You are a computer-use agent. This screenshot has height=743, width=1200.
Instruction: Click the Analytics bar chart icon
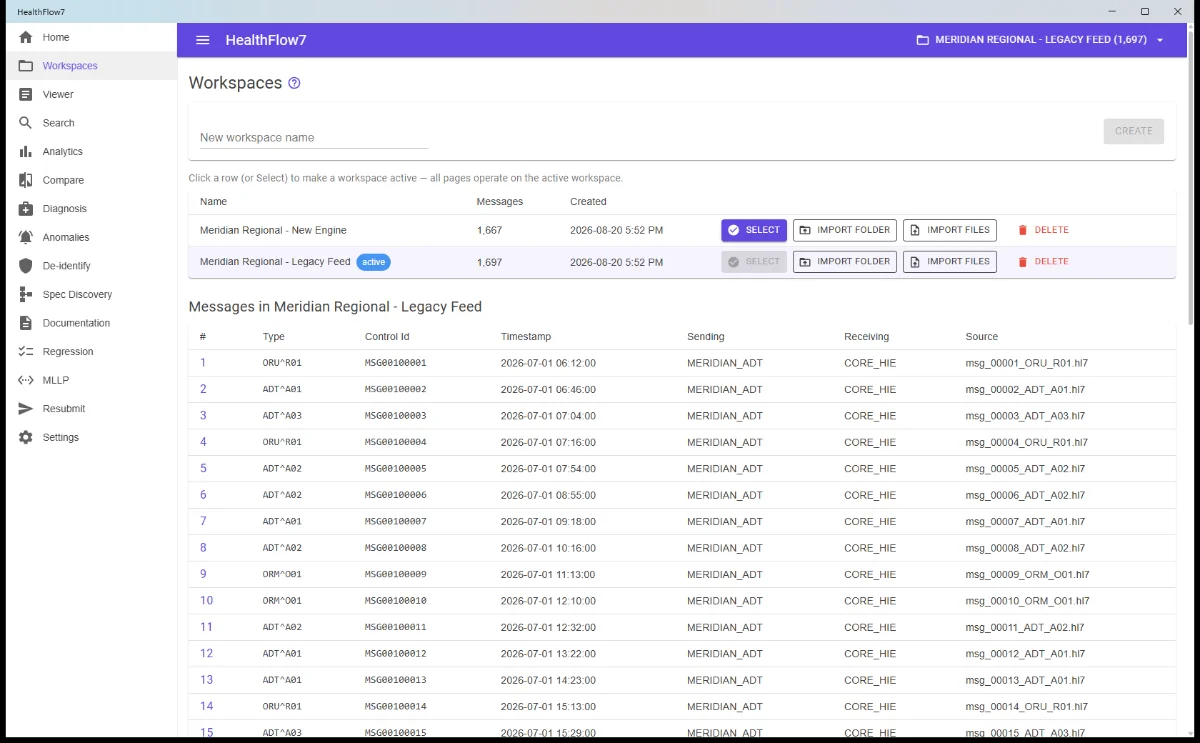(26, 152)
